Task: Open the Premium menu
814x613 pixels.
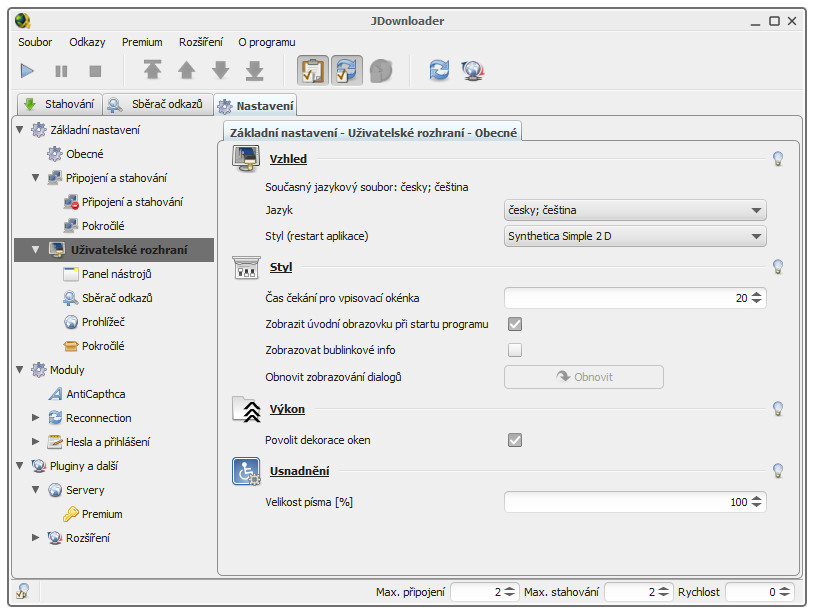Action: click(x=142, y=42)
